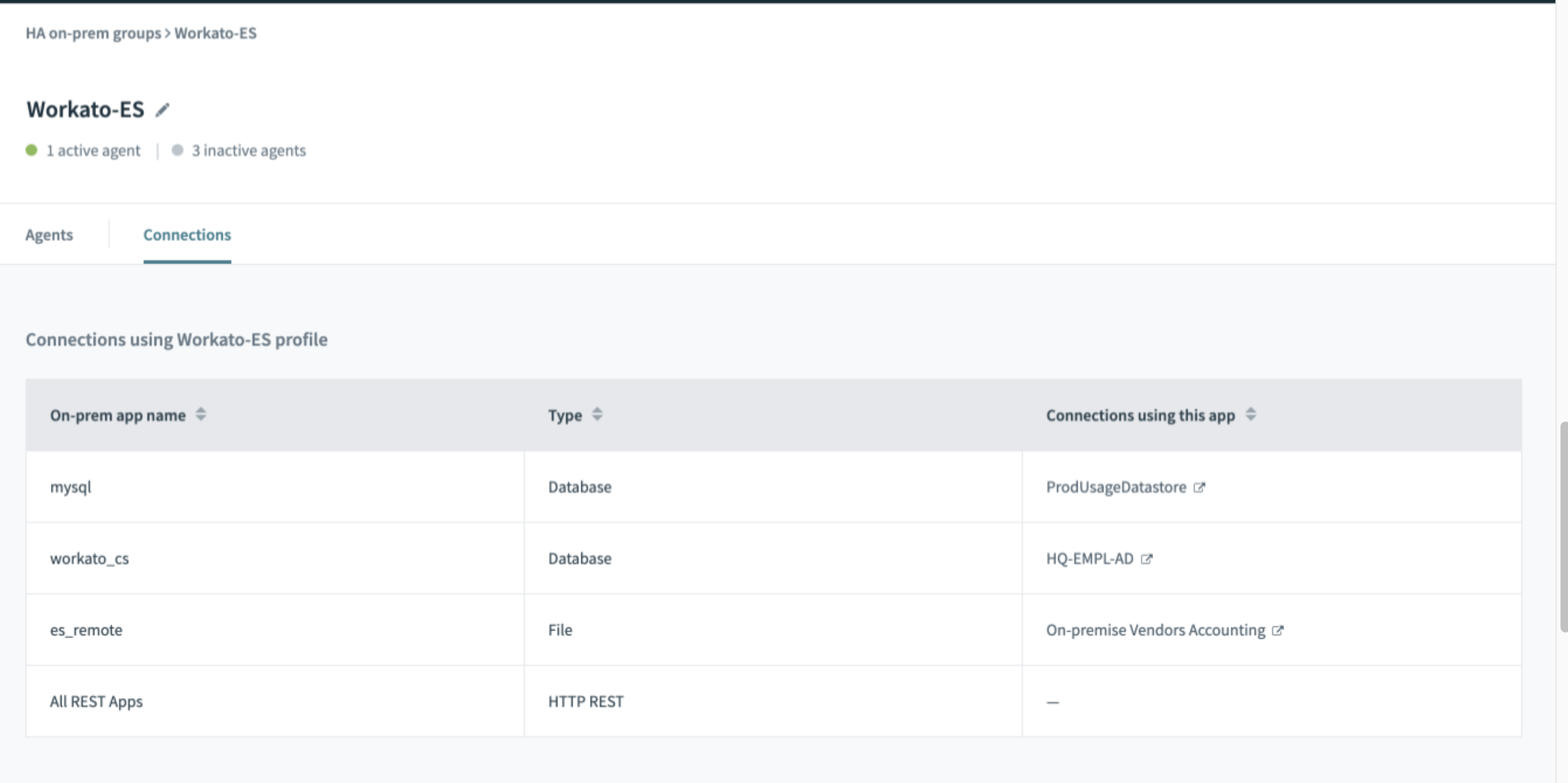Click the Workato-ES breadcrumb item
The image size is (1568, 783).
[215, 33]
